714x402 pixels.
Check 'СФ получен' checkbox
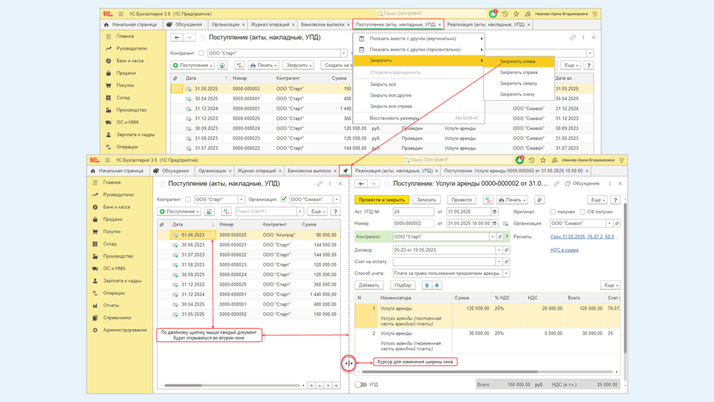[582, 212]
